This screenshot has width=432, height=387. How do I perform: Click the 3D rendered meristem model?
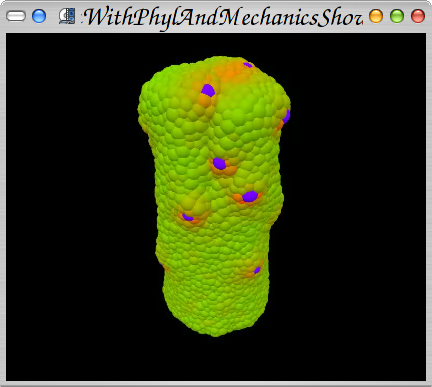215,196
